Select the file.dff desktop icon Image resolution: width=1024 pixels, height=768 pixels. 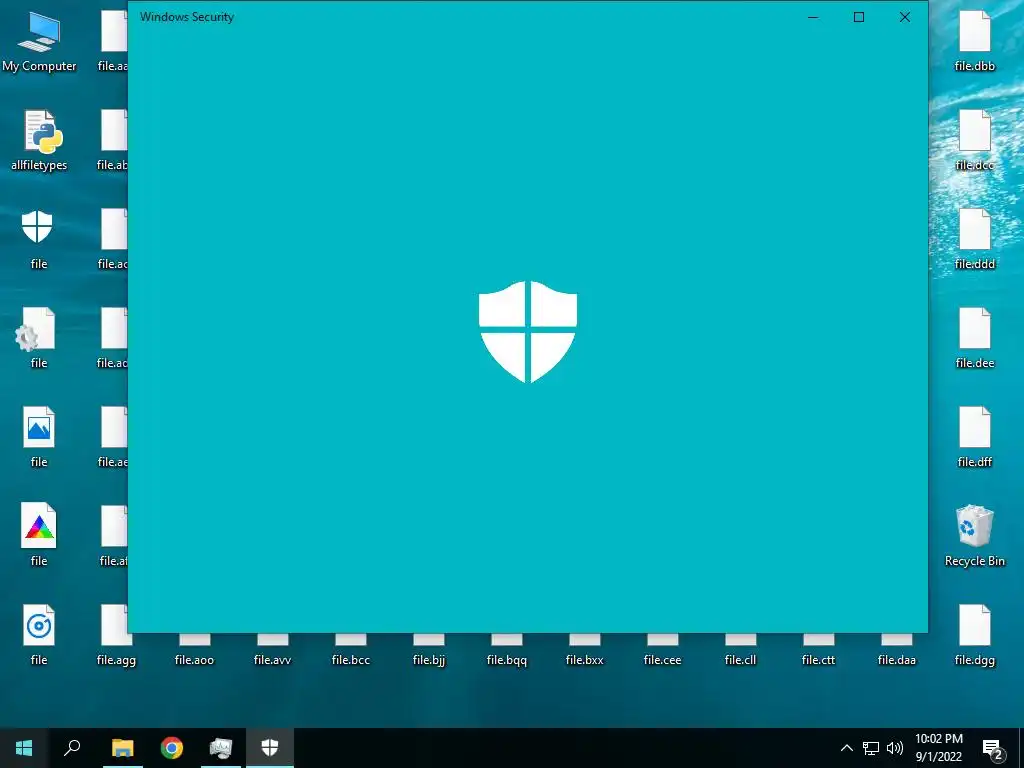click(x=974, y=437)
